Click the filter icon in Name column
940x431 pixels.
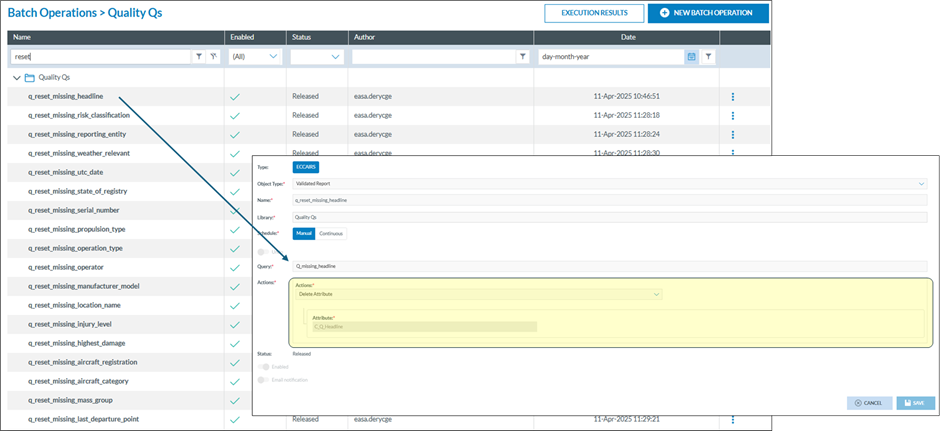[199, 57]
